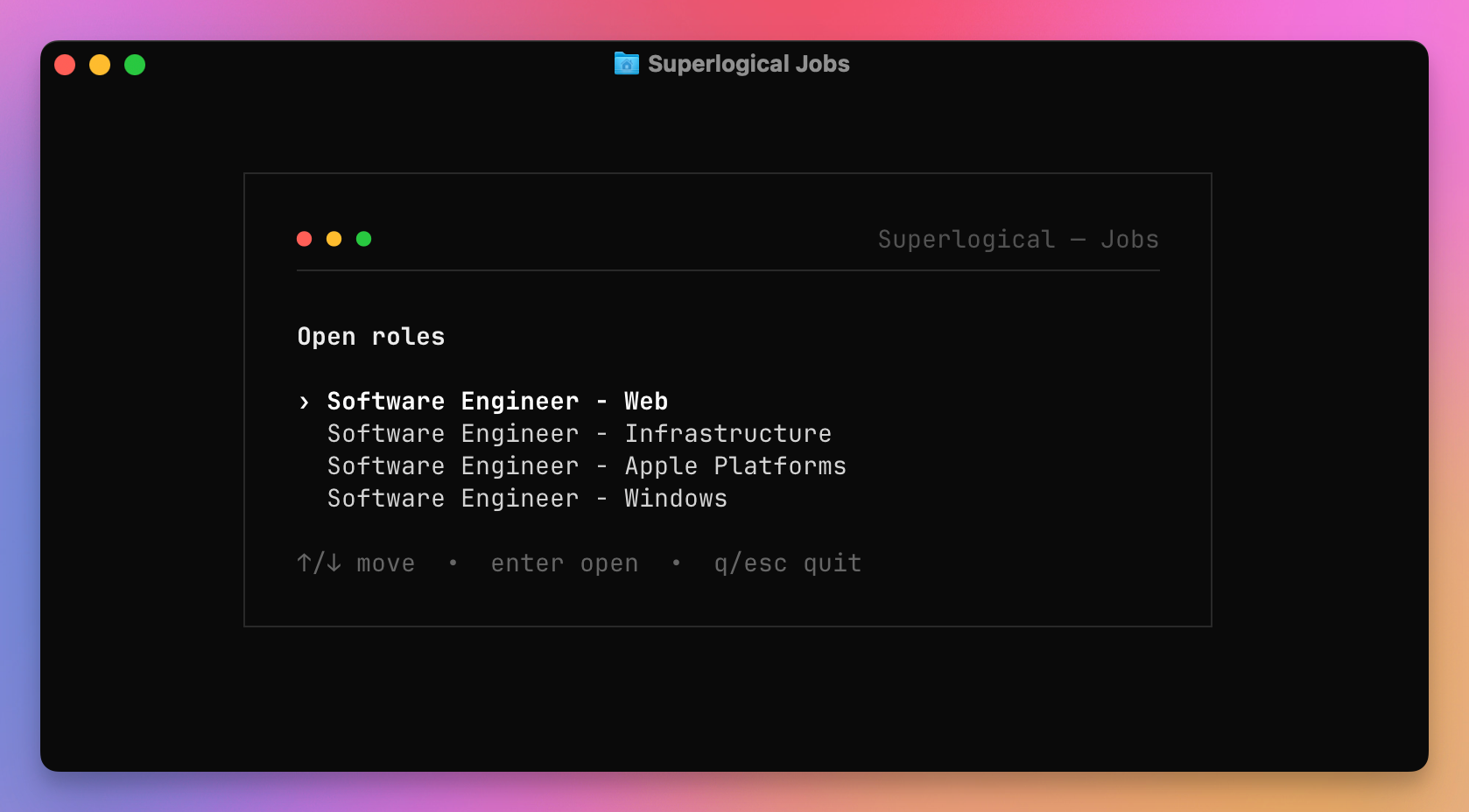
Task: Click green dot in inner terminal panel
Action: 364,239
